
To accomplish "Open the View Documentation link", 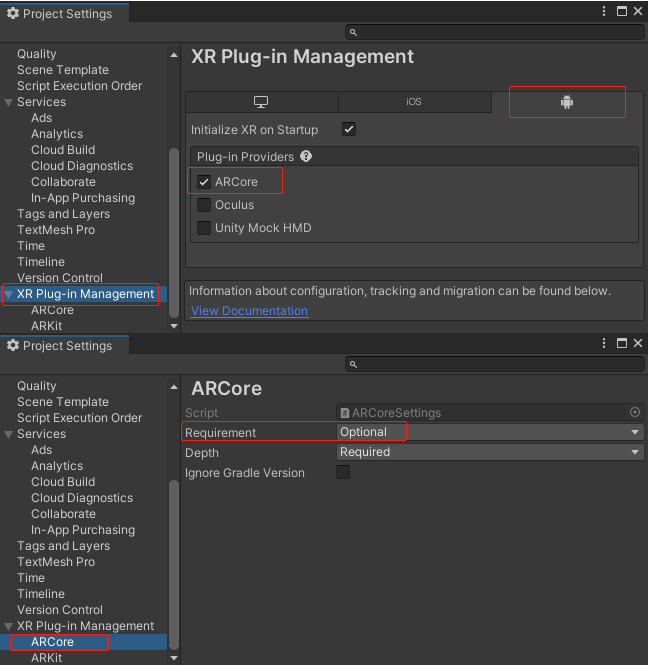I will point(249,311).
